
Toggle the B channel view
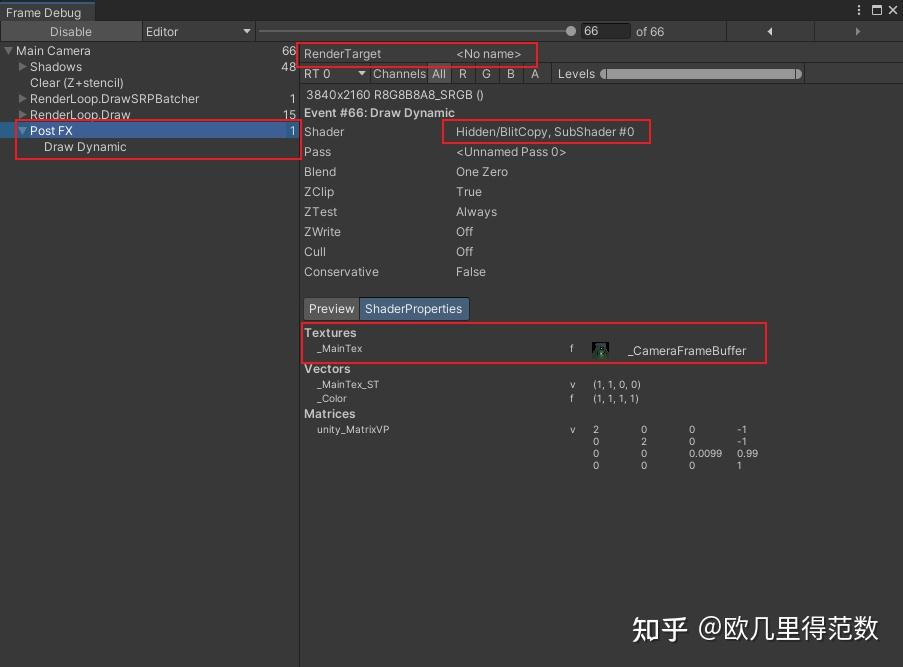click(x=510, y=74)
